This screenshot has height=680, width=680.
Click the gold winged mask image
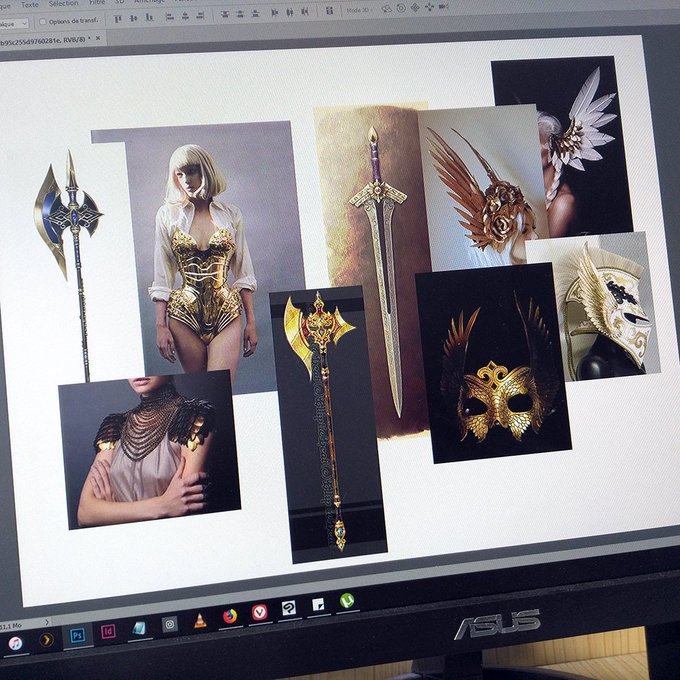(493, 363)
